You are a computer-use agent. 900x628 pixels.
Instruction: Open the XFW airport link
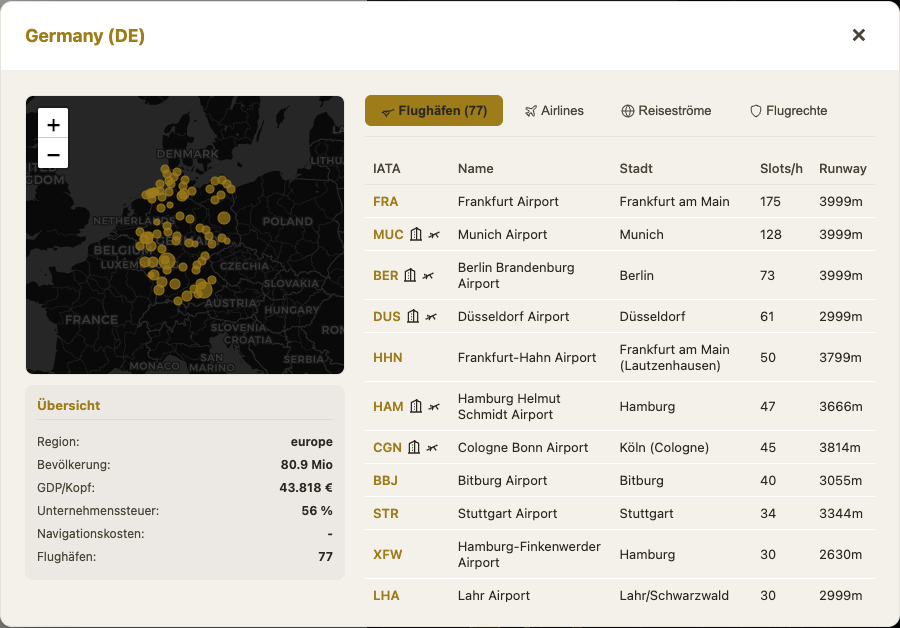tap(388, 555)
